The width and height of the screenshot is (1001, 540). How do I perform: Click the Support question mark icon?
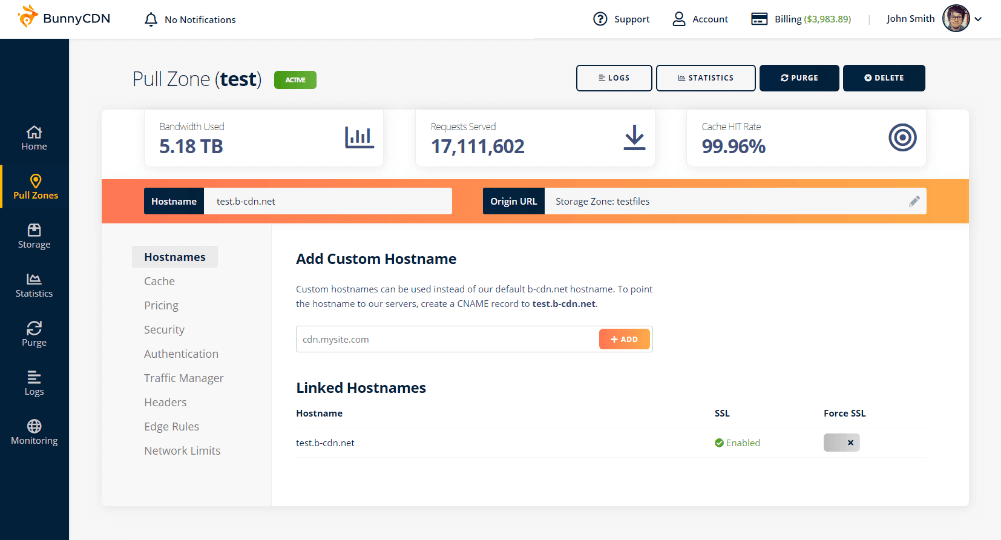pos(600,19)
